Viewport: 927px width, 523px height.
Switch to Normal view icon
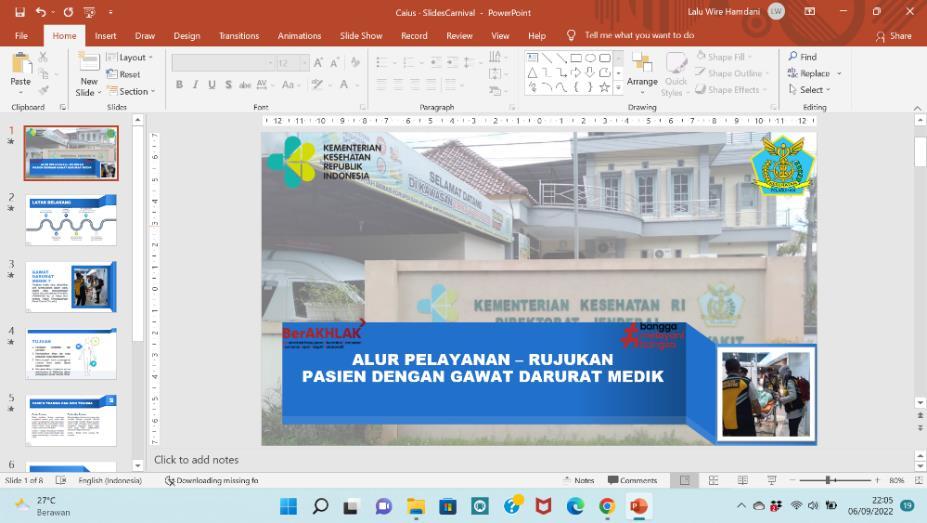click(685, 480)
